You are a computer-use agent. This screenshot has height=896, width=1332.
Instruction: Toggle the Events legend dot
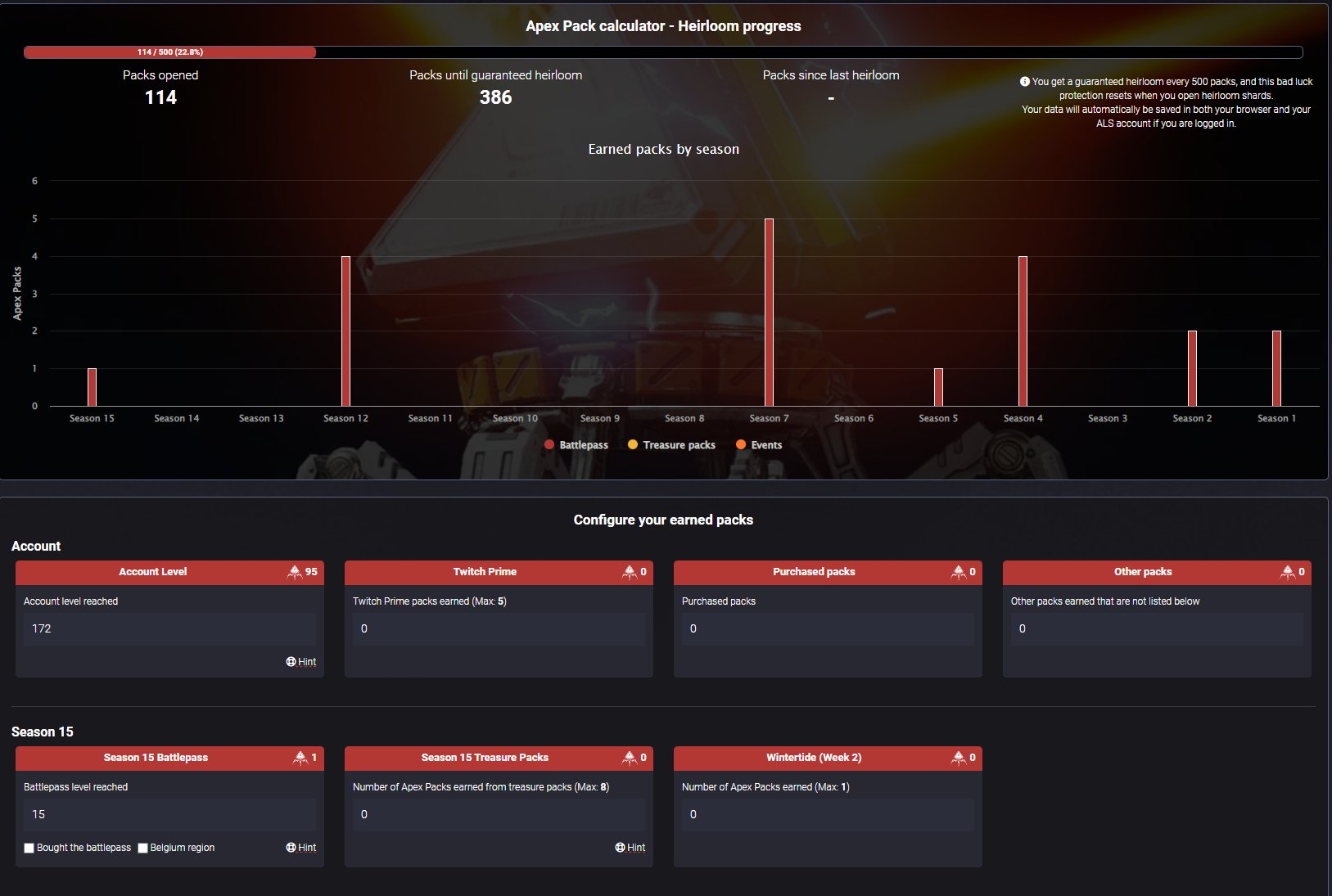(x=741, y=444)
